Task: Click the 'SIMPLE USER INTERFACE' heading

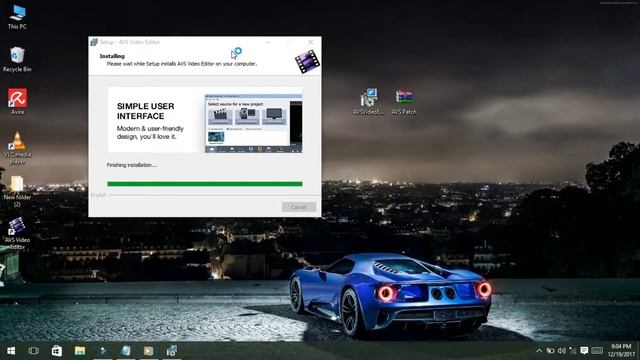Action: pyautogui.click(x=146, y=111)
